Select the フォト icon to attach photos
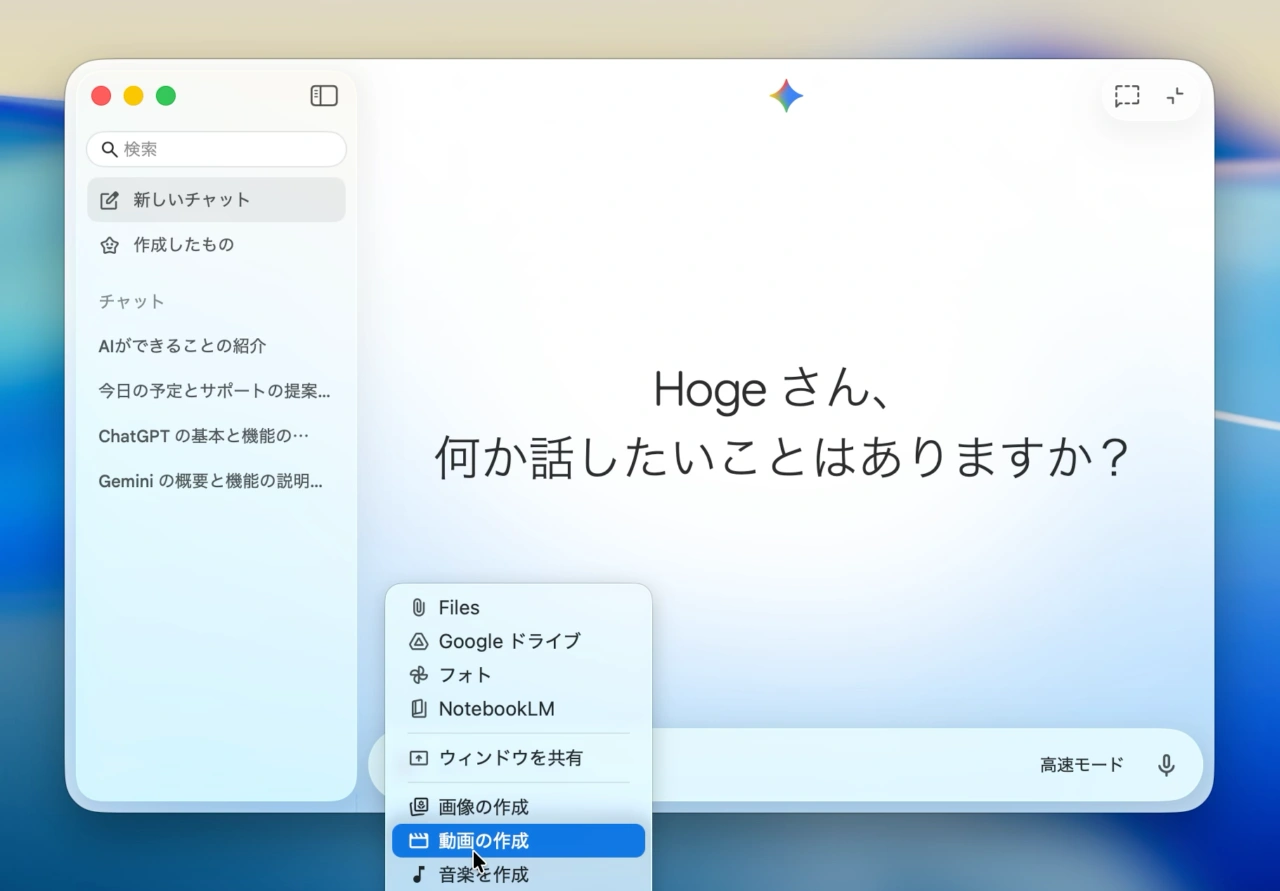This screenshot has width=1280, height=891. click(417, 675)
